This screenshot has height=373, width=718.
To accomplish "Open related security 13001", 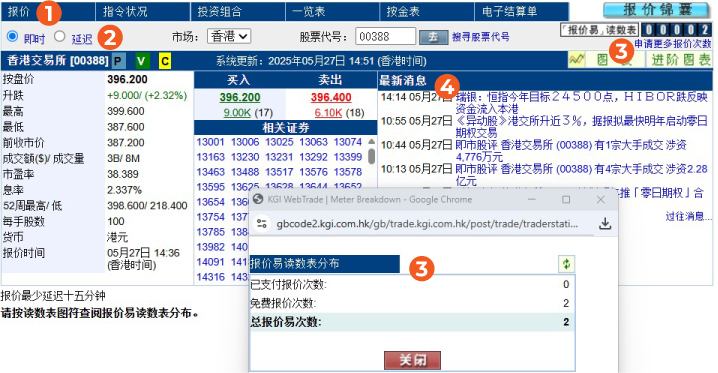I will click(210, 142).
